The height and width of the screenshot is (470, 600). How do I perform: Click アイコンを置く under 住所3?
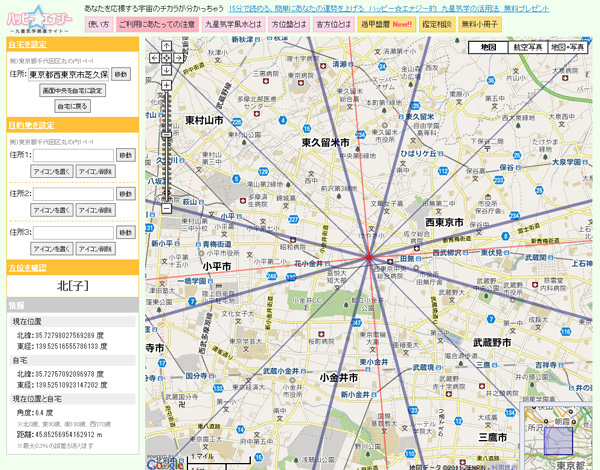pos(52,249)
